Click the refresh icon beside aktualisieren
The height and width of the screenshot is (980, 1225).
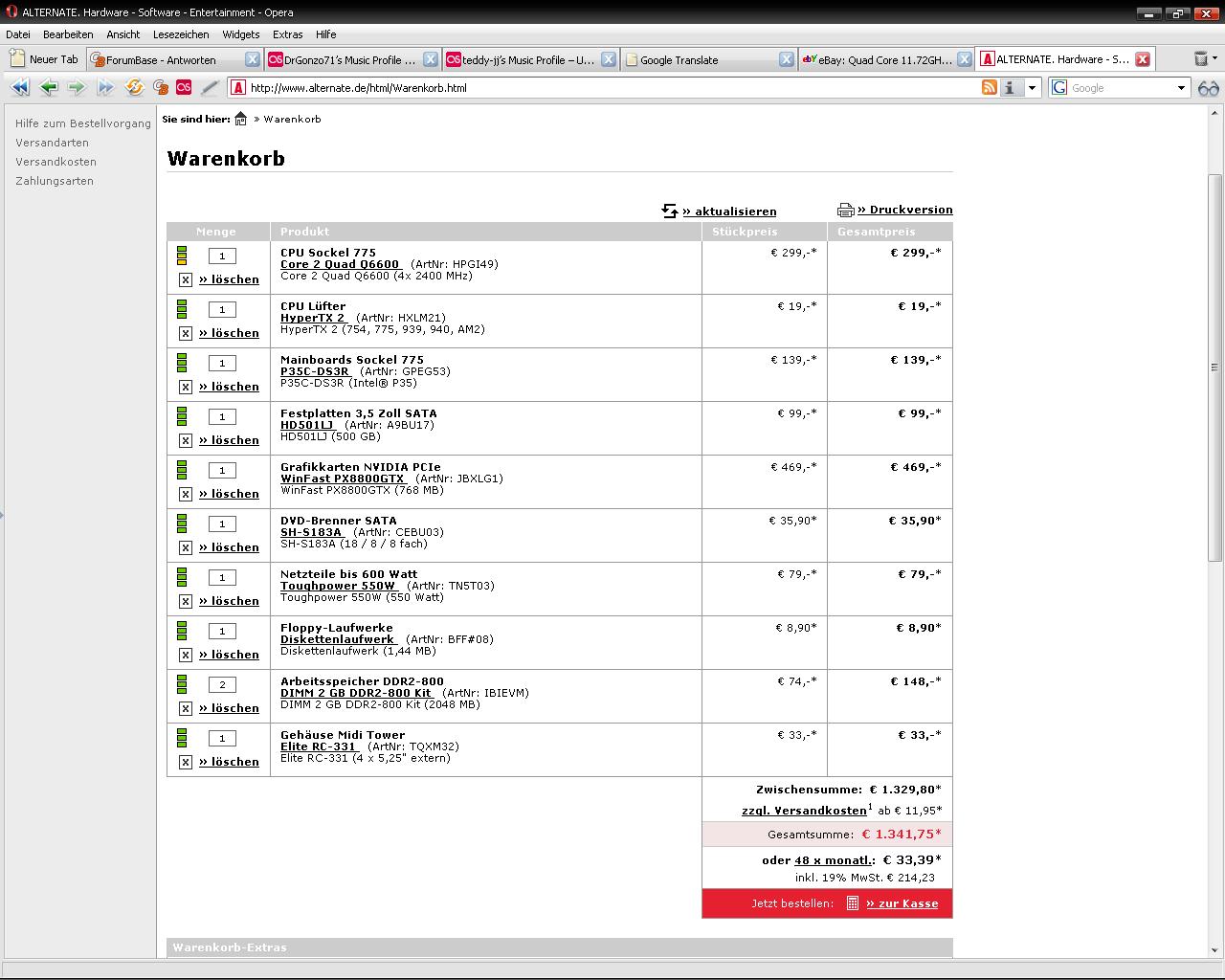pos(670,211)
